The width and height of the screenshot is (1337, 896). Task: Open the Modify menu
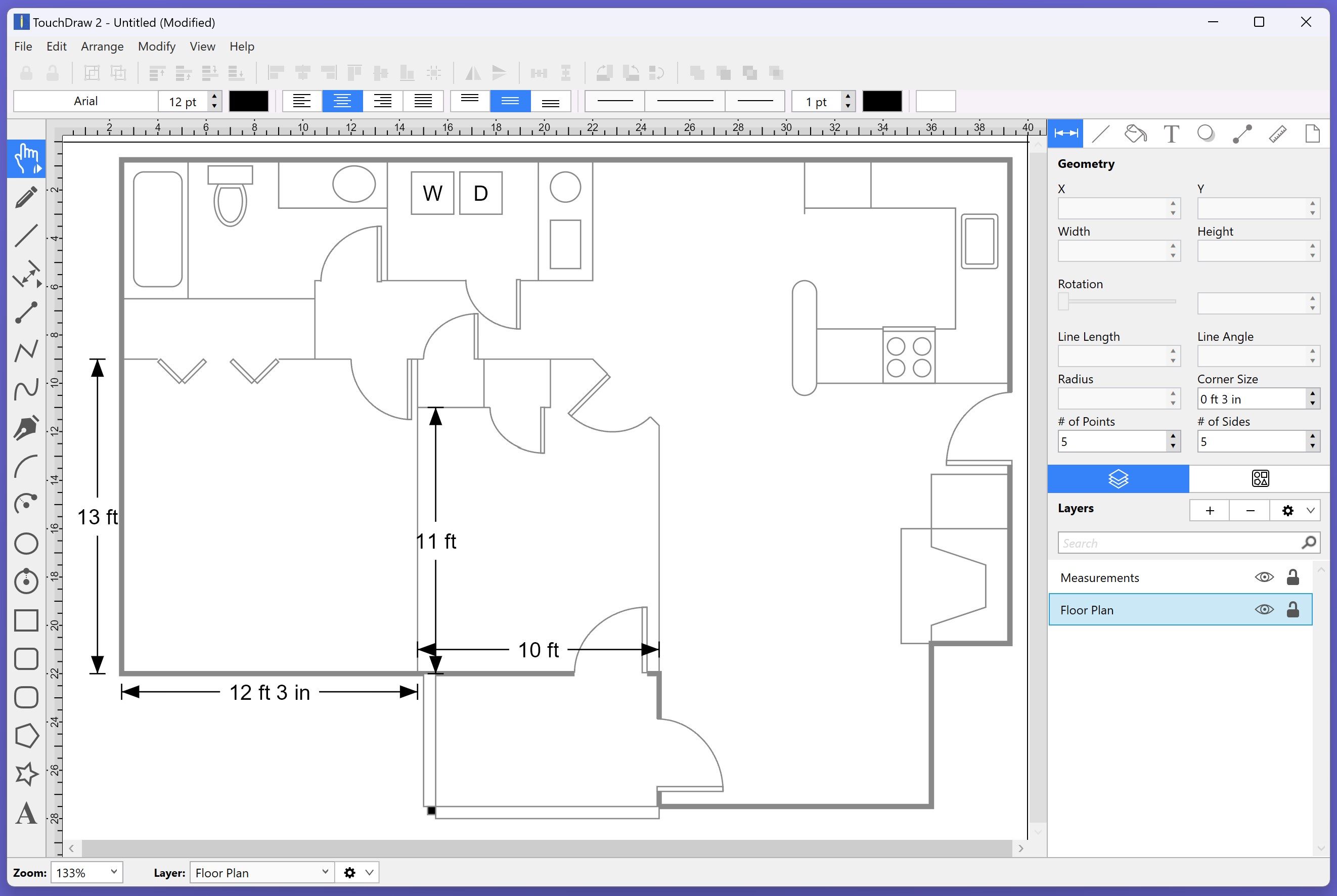pyautogui.click(x=157, y=47)
